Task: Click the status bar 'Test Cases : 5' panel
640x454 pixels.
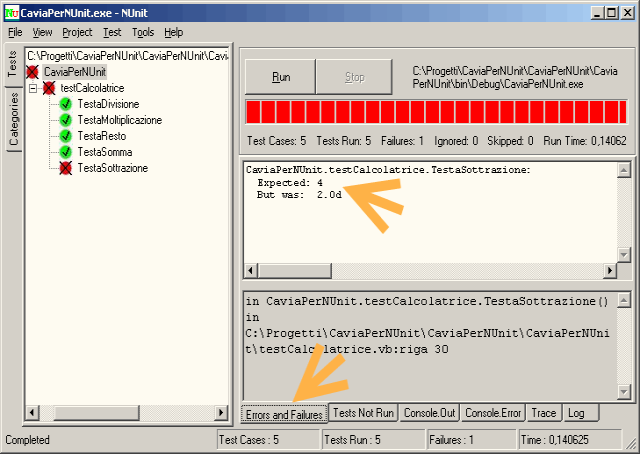Action: coord(268,440)
